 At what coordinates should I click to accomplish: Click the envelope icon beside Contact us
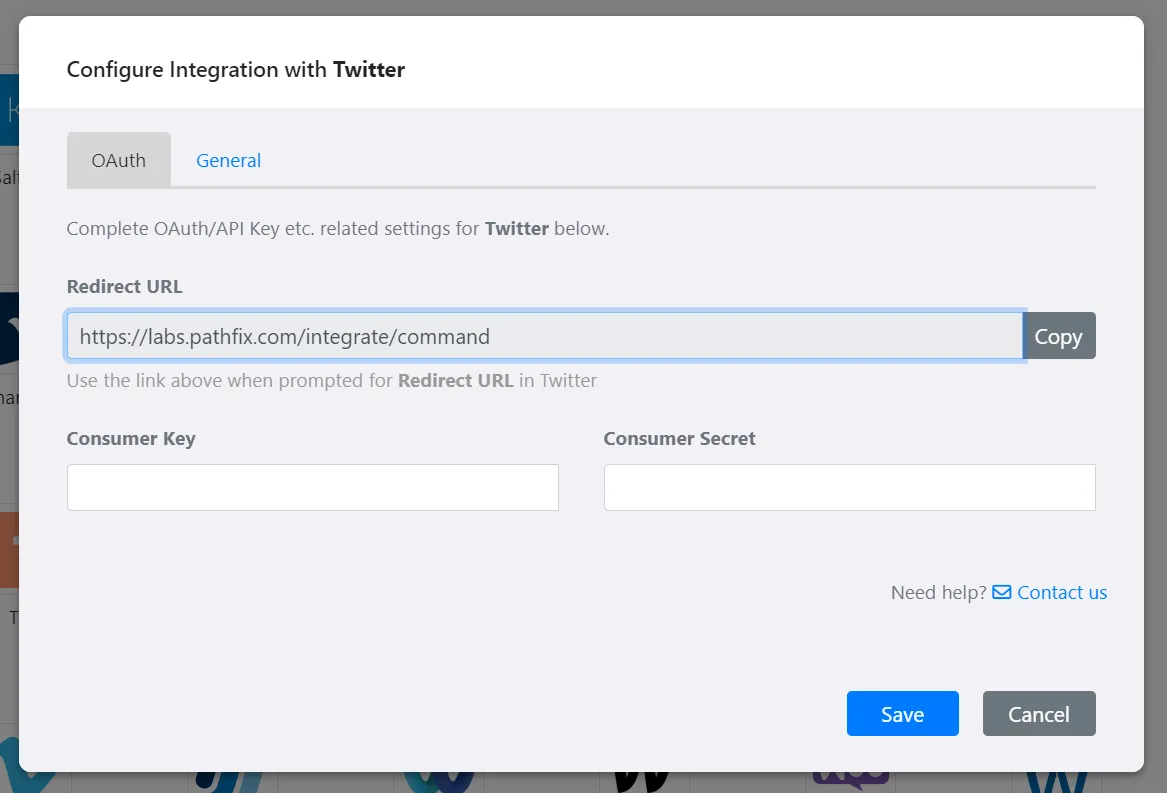(1002, 592)
